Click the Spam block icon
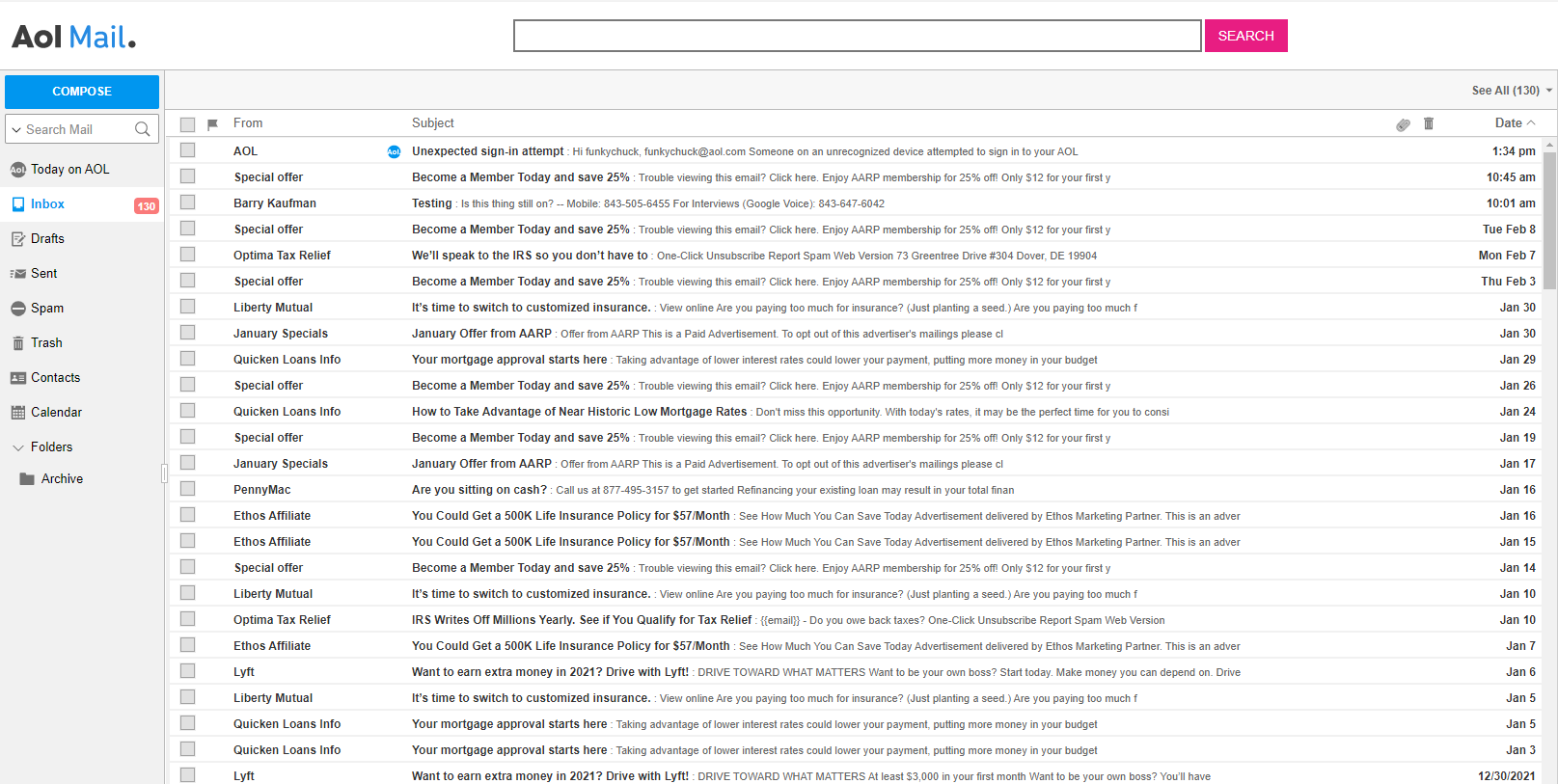 coord(18,309)
